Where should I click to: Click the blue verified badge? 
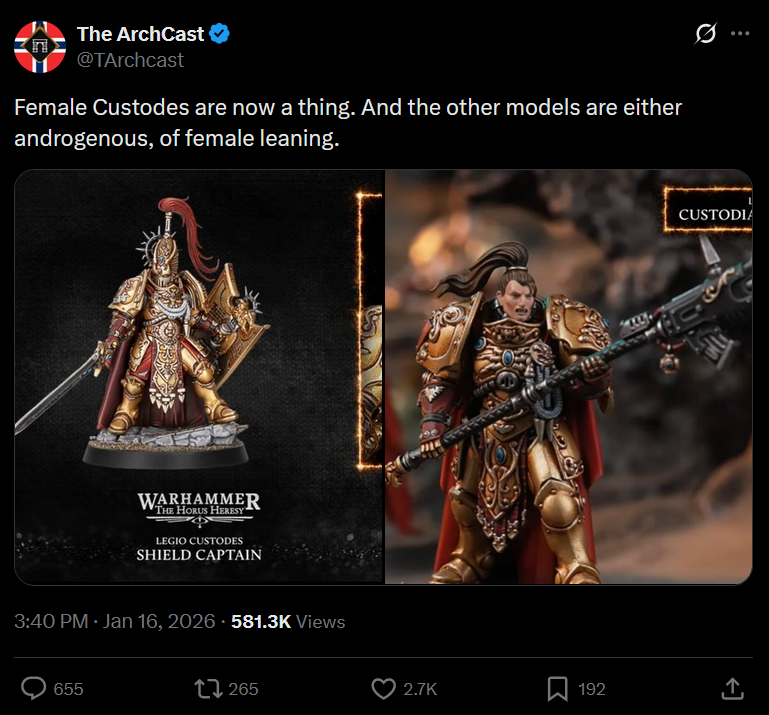(219, 34)
